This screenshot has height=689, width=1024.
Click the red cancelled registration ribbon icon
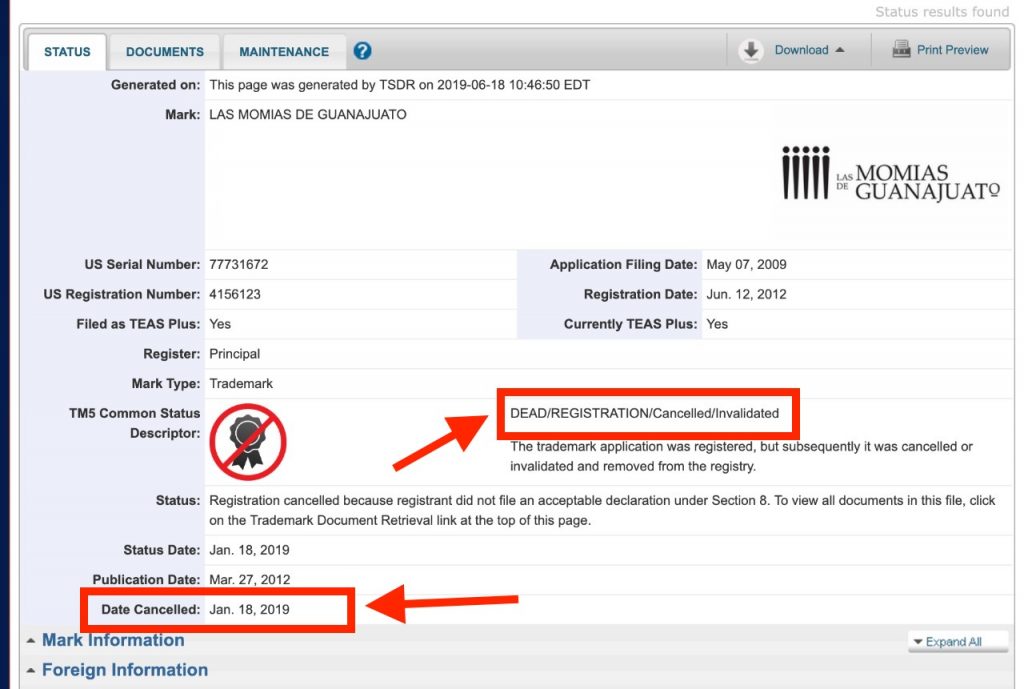[x=248, y=441]
